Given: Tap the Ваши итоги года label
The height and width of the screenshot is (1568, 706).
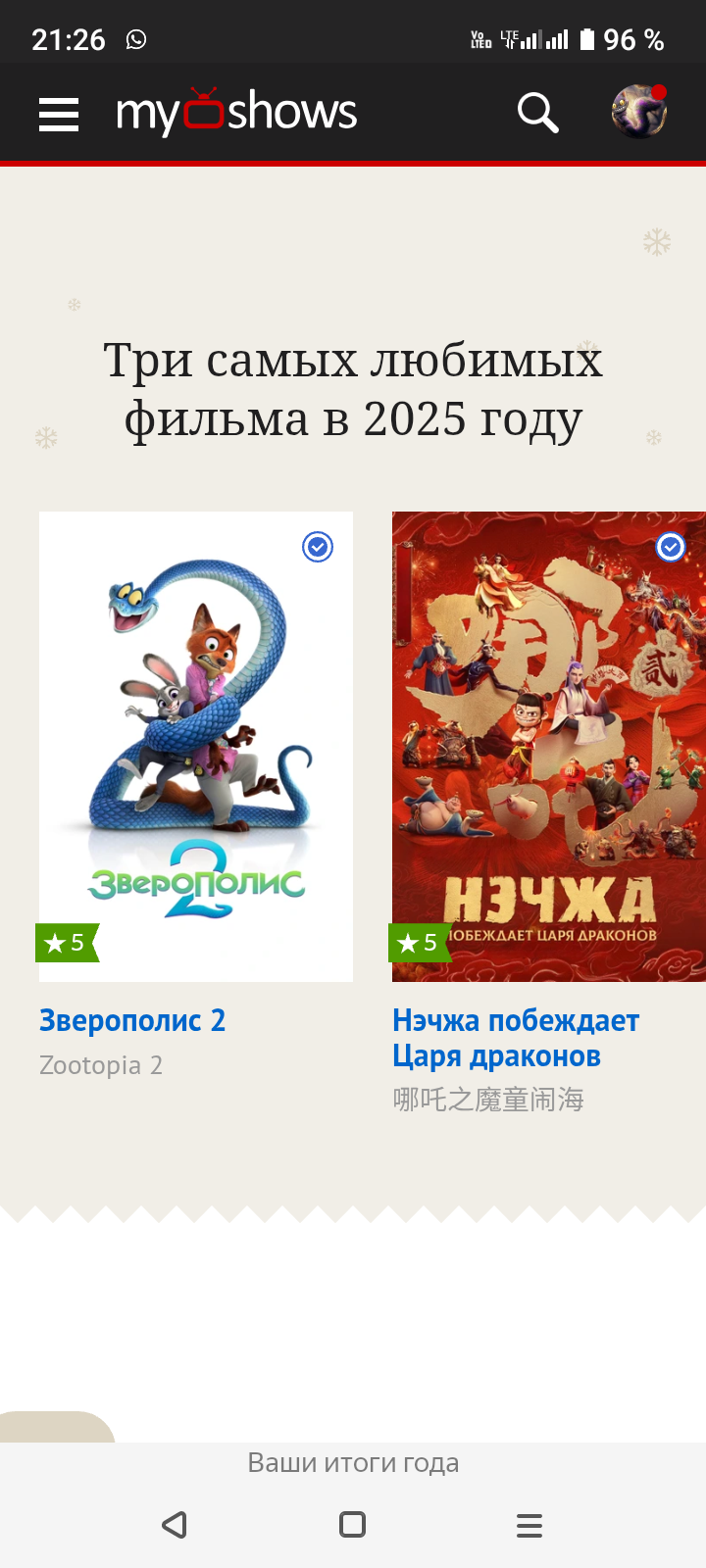Looking at the screenshot, I should pos(353,1463).
